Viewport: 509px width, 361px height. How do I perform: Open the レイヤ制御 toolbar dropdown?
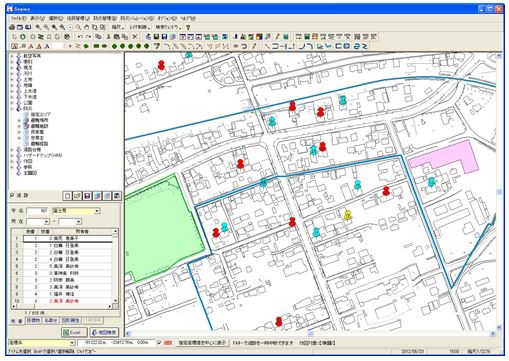tap(140, 27)
